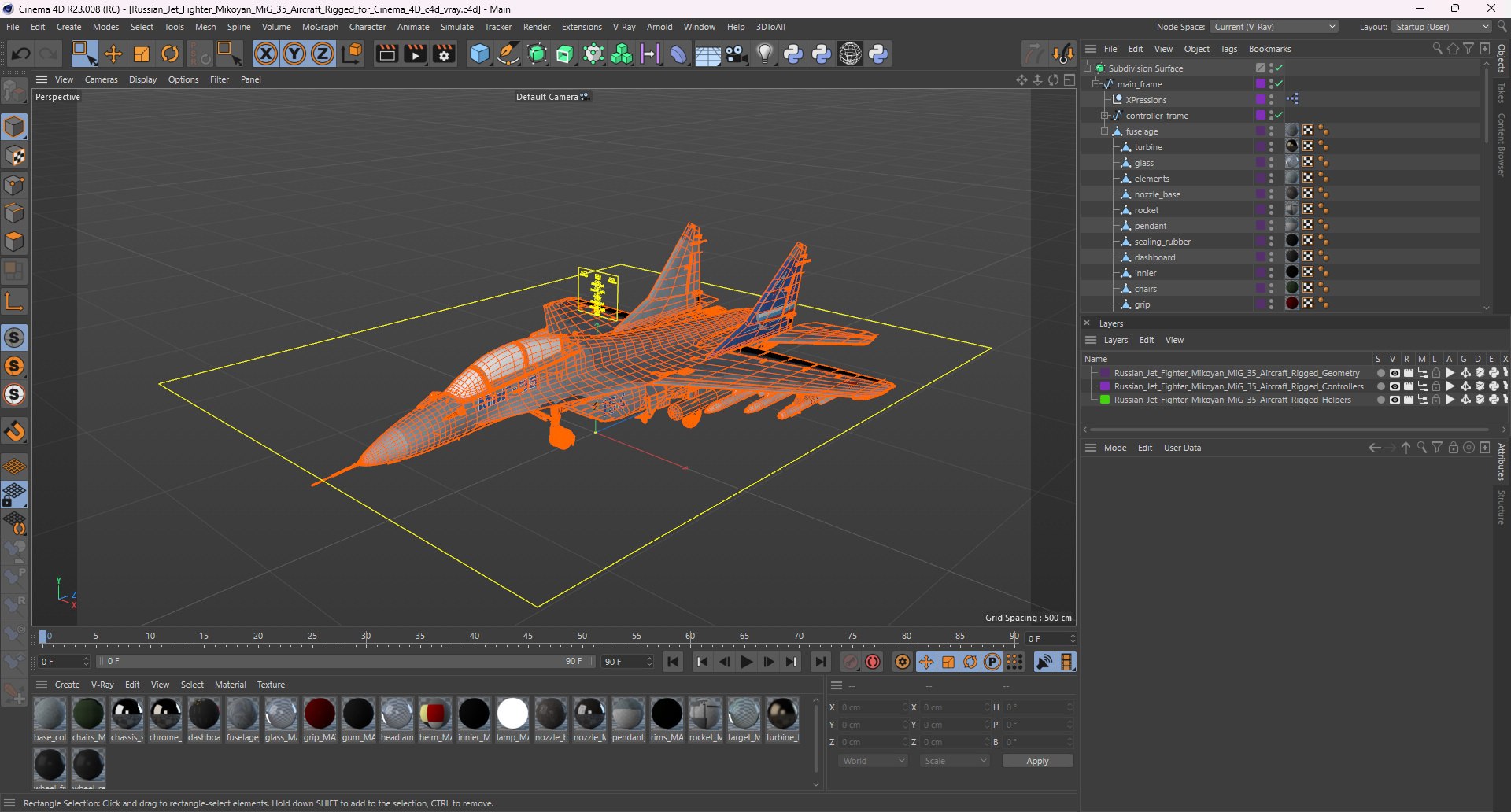Viewport: 1511px width, 812px height.
Task: Open the Node Space dropdown
Action: [1274, 27]
